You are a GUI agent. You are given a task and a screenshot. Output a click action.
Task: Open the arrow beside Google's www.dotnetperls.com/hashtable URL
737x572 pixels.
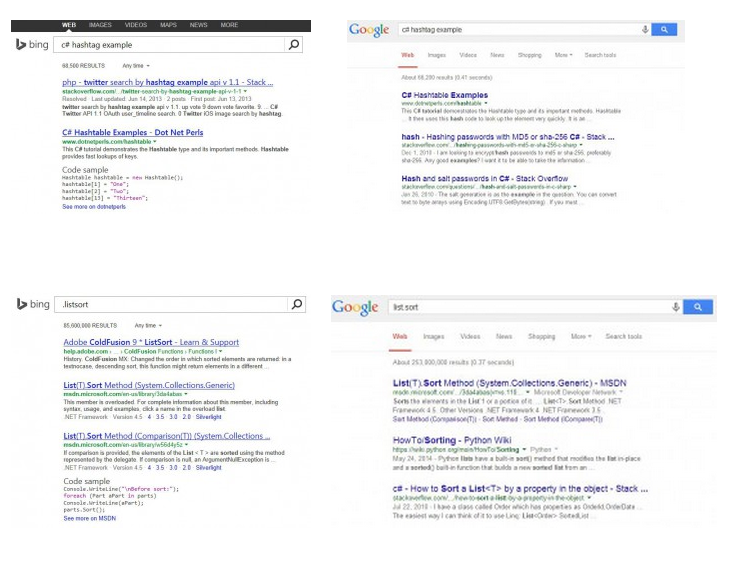(486, 103)
